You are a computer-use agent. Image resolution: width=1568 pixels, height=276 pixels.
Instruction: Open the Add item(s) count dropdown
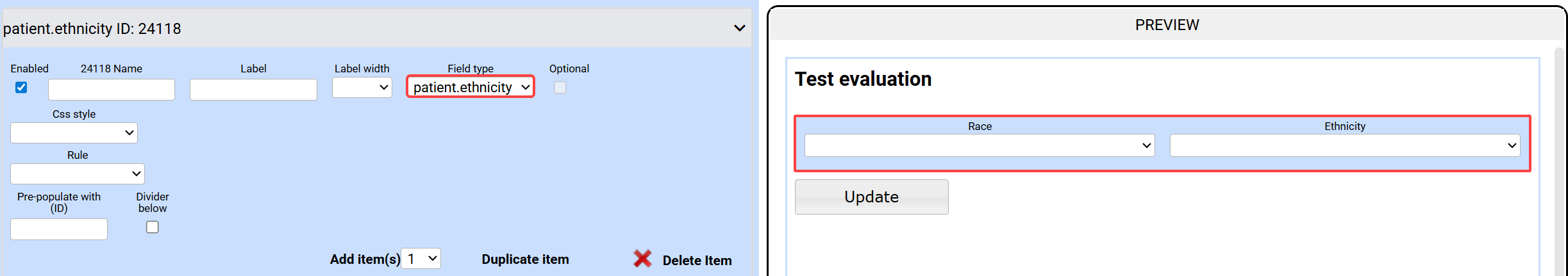[x=421, y=259]
